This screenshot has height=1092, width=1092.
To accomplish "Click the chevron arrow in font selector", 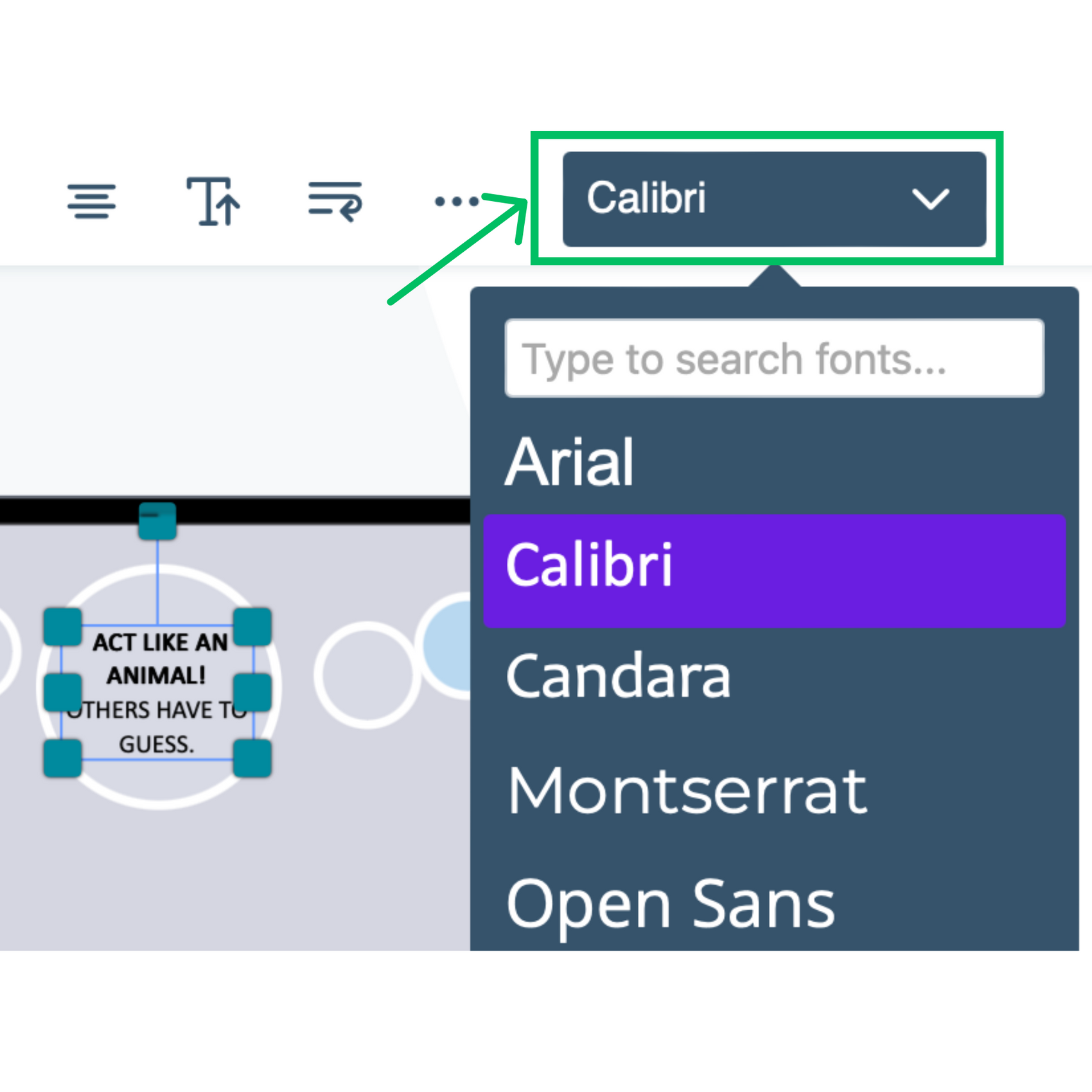I will click(x=931, y=199).
